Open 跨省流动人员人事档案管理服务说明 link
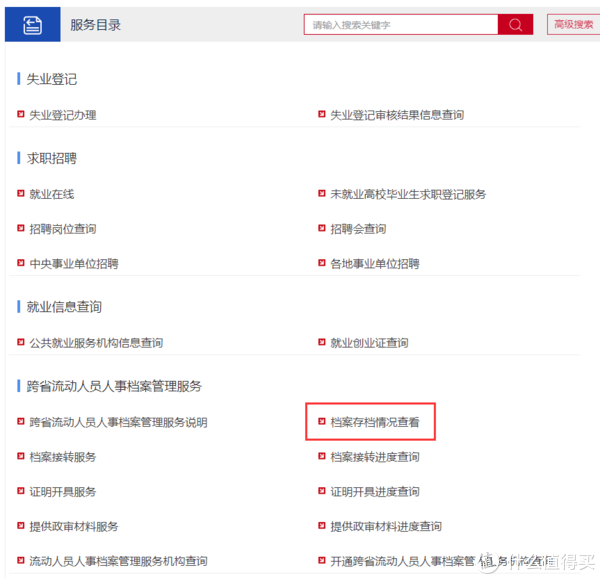600x579 pixels. tap(119, 422)
